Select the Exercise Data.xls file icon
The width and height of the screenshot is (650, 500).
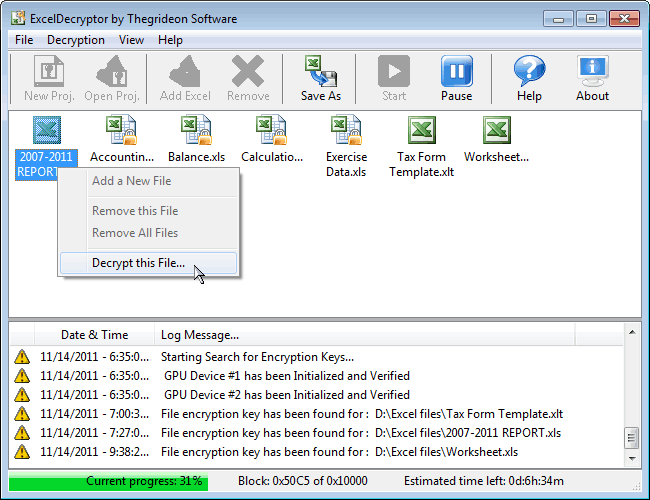[347, 130]
